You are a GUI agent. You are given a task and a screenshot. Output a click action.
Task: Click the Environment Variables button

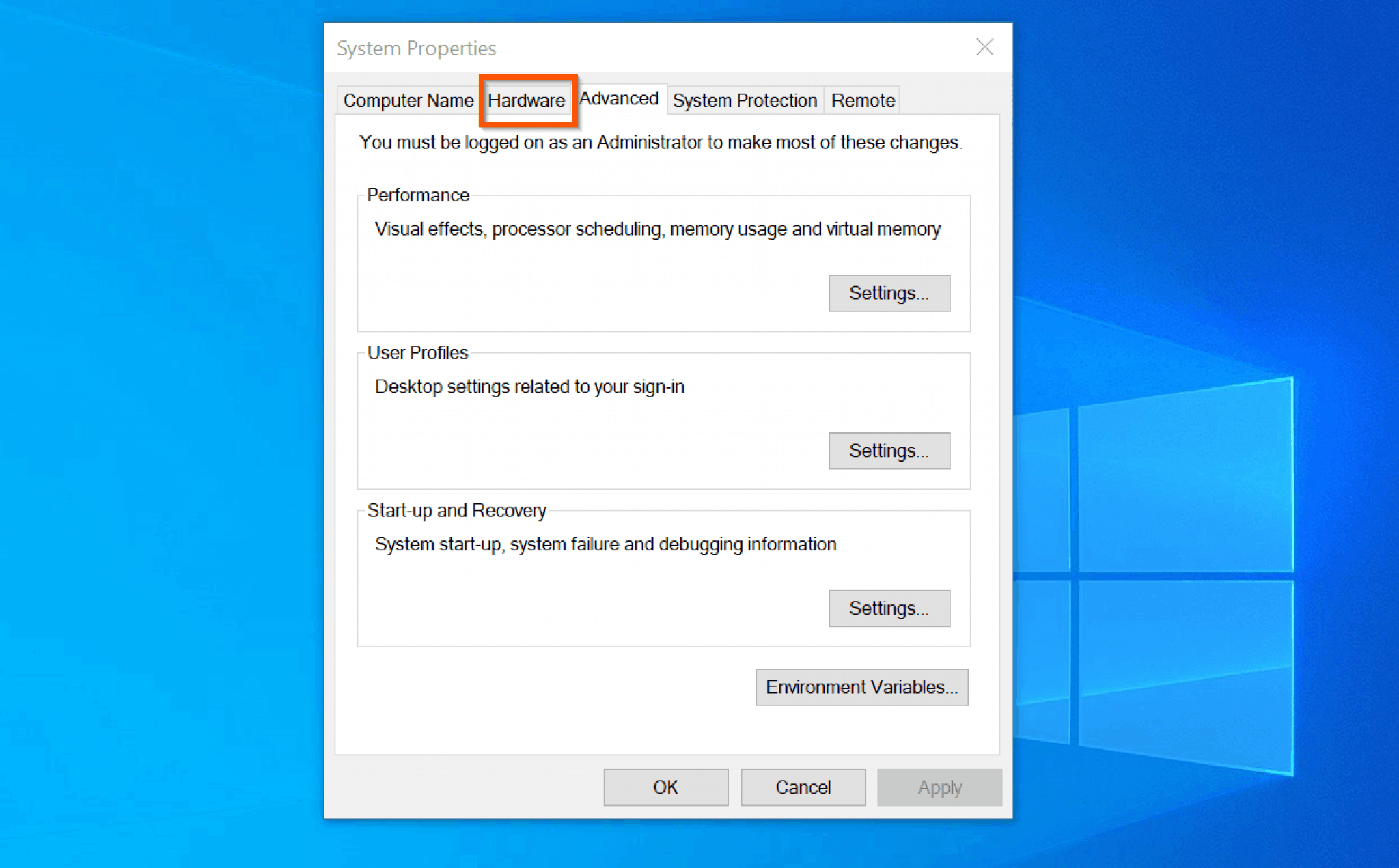pyautogui.click(x=862, y=687)
